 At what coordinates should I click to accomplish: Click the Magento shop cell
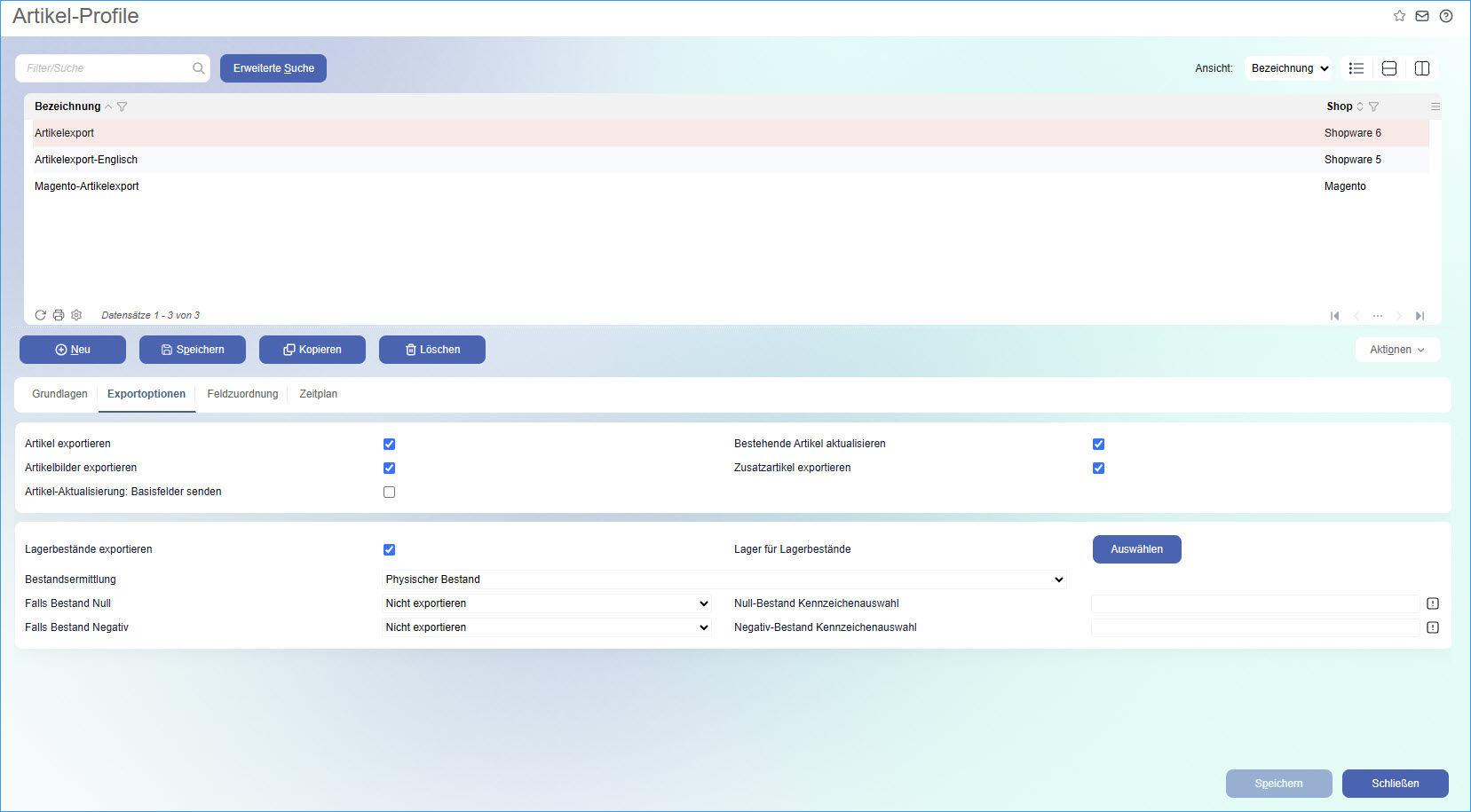click(x=1345, y=186)
